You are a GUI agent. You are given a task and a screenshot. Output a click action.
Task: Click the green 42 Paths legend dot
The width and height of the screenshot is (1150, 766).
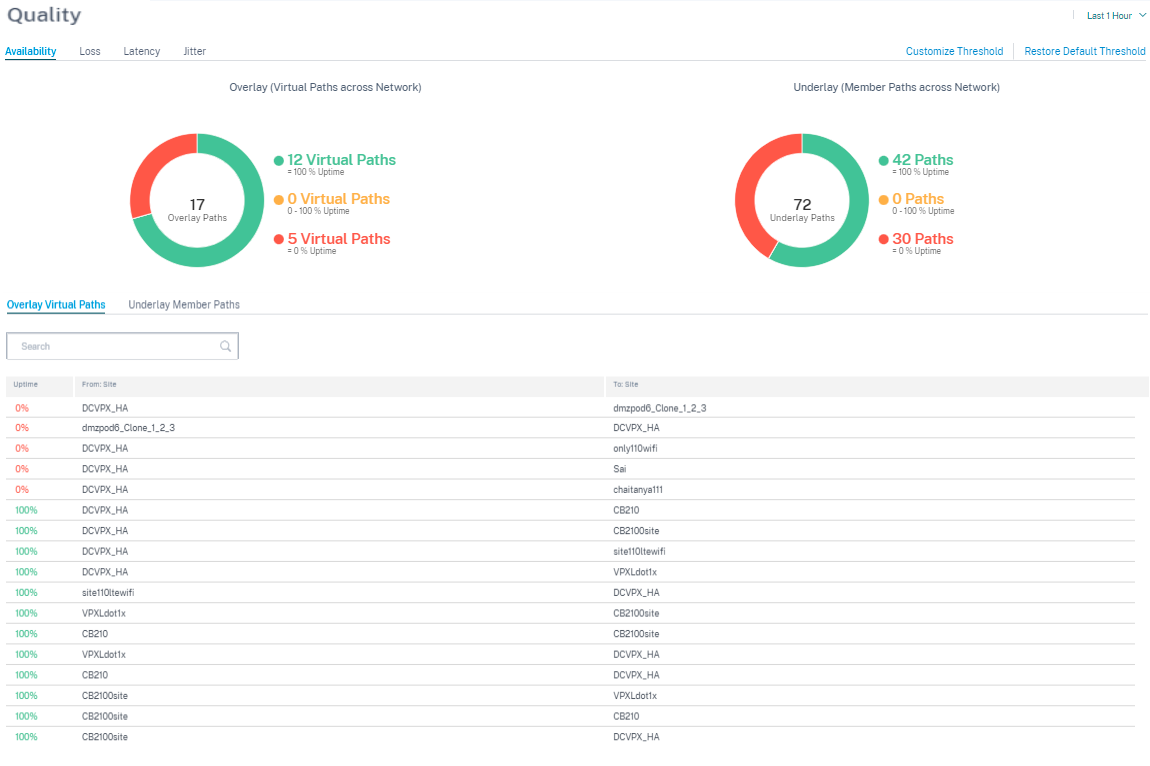tap(884, 161)
